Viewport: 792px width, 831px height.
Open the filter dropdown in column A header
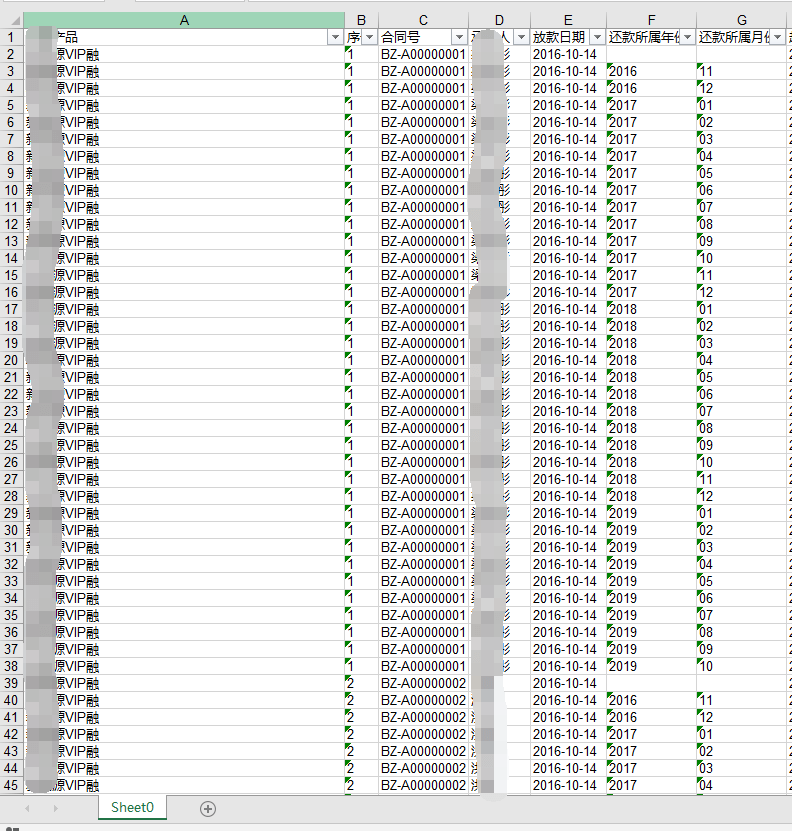coord(335,37)
